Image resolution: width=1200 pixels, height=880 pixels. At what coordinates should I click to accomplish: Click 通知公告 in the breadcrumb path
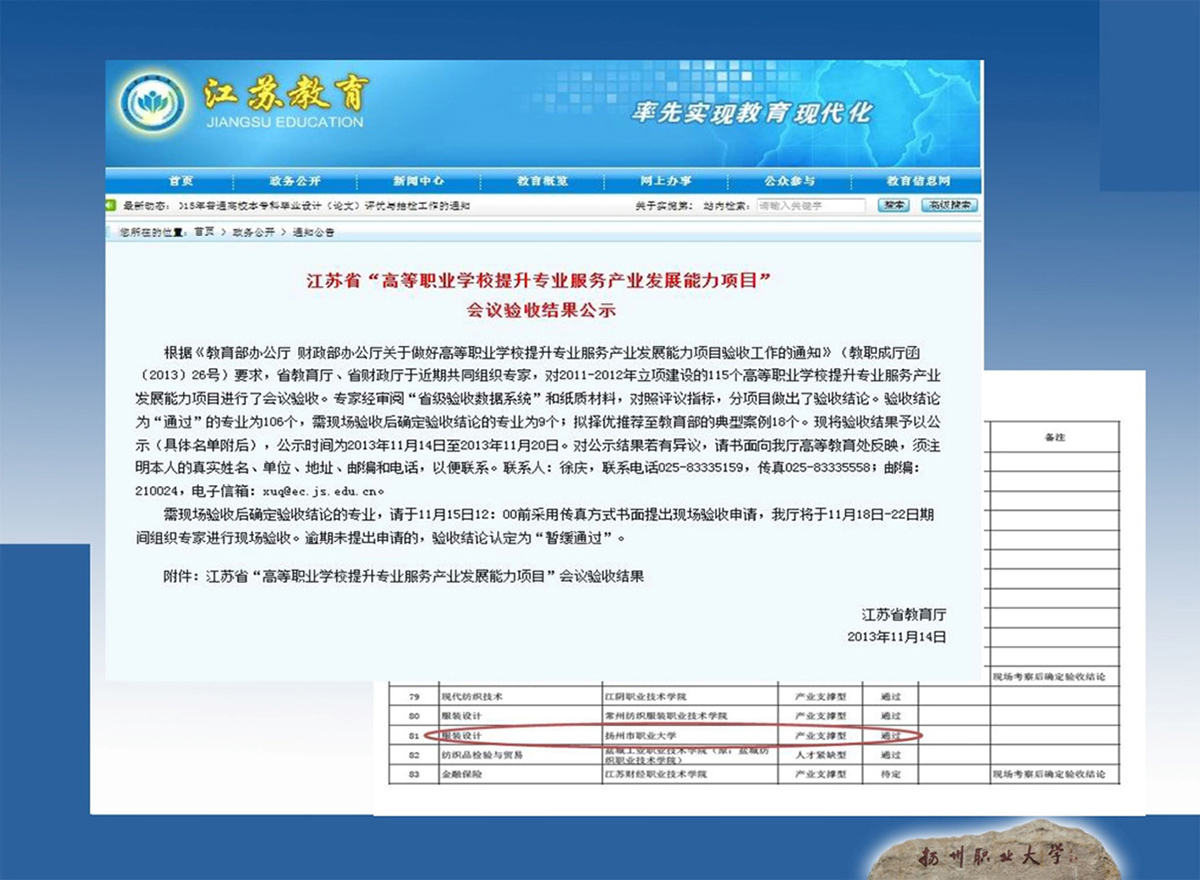tap(313, 232)
